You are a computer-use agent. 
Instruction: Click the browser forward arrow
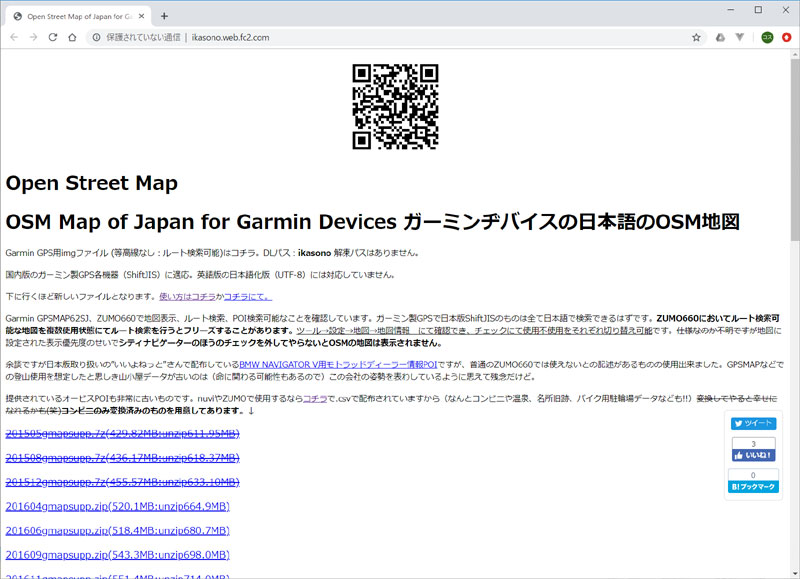(x=34, y=37)
